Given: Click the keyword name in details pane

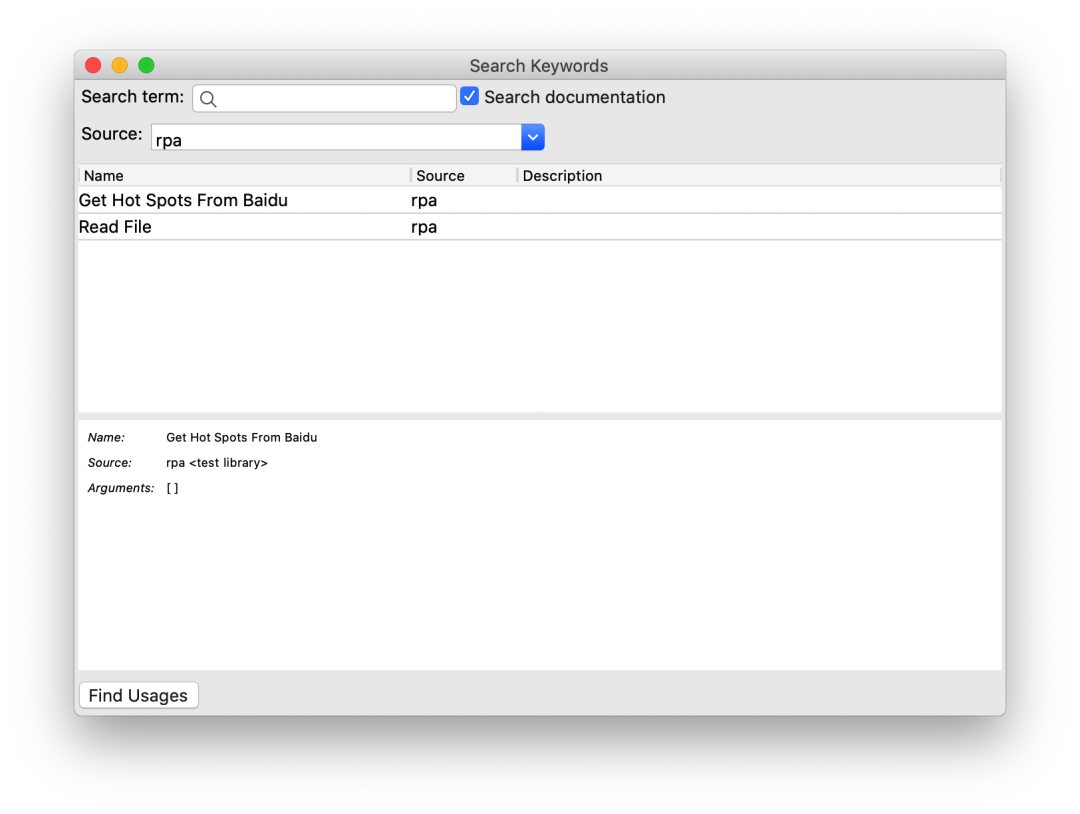Looking at the screenshot, I should 242,437.
